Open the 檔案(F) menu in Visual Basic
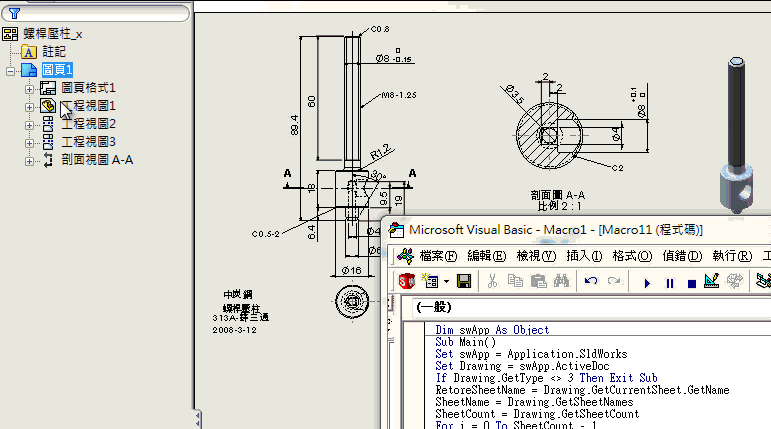771x429 pixels. click(438, 256)
